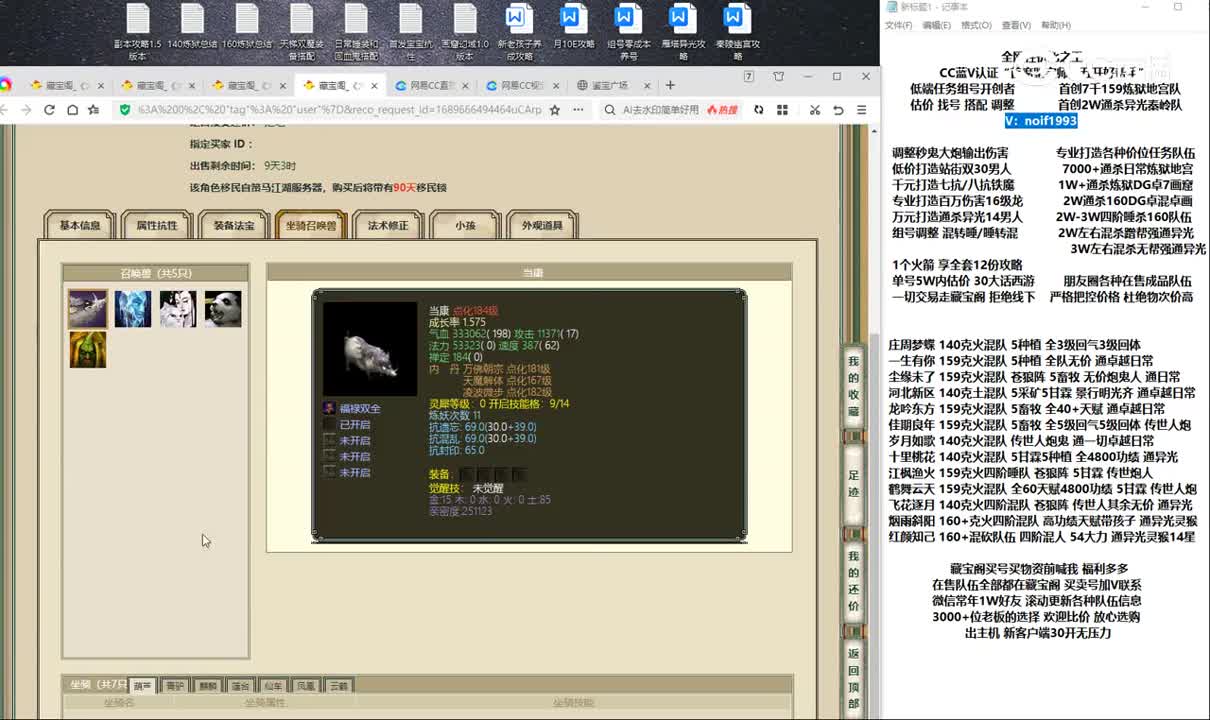Image resolution: width=1210 pixels, height=720 pixels.
Task: Click the AI去水印简单好用 search box
Action: [x=660, y=110]
